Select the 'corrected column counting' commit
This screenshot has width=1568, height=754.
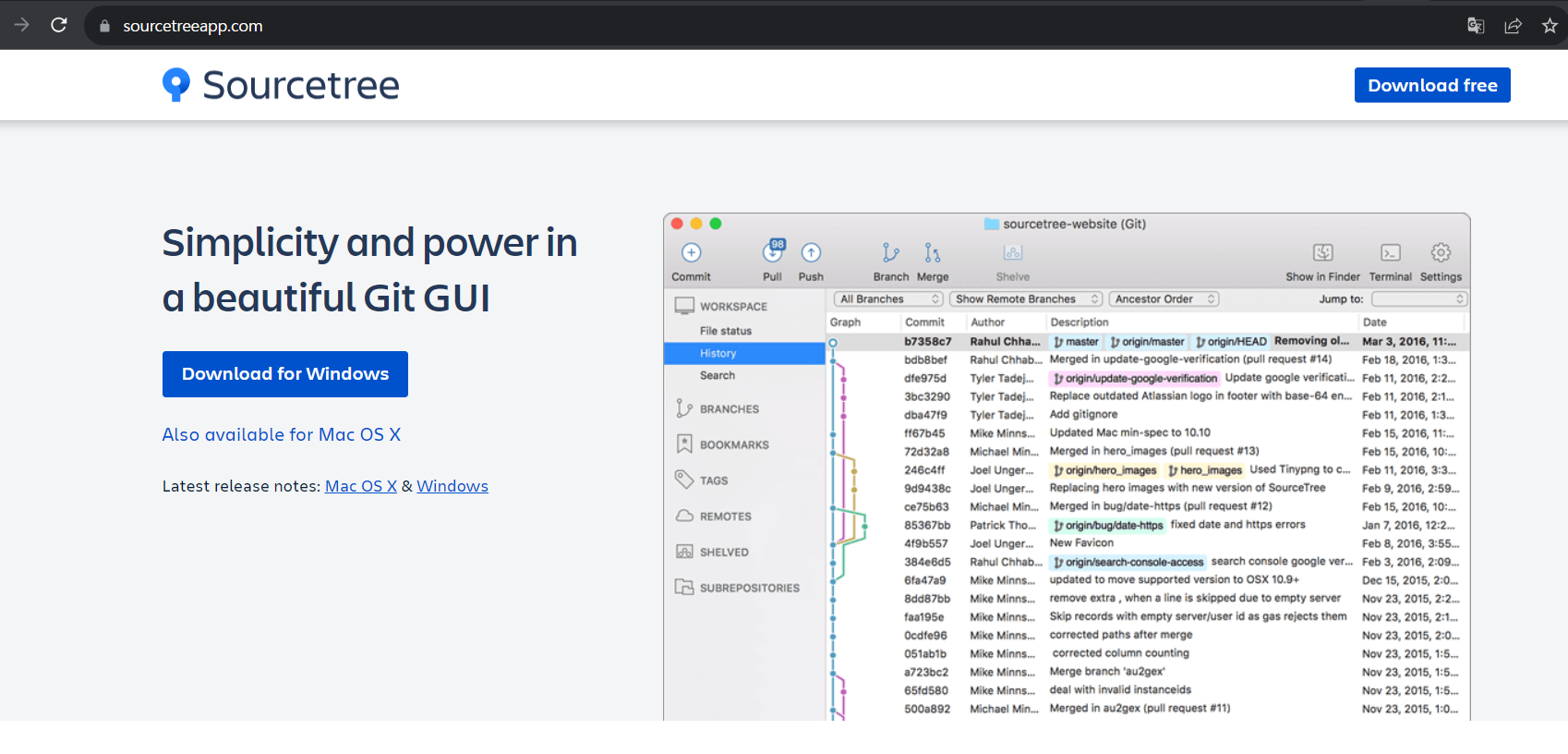pyautogui.click(x=1148, y=653)
